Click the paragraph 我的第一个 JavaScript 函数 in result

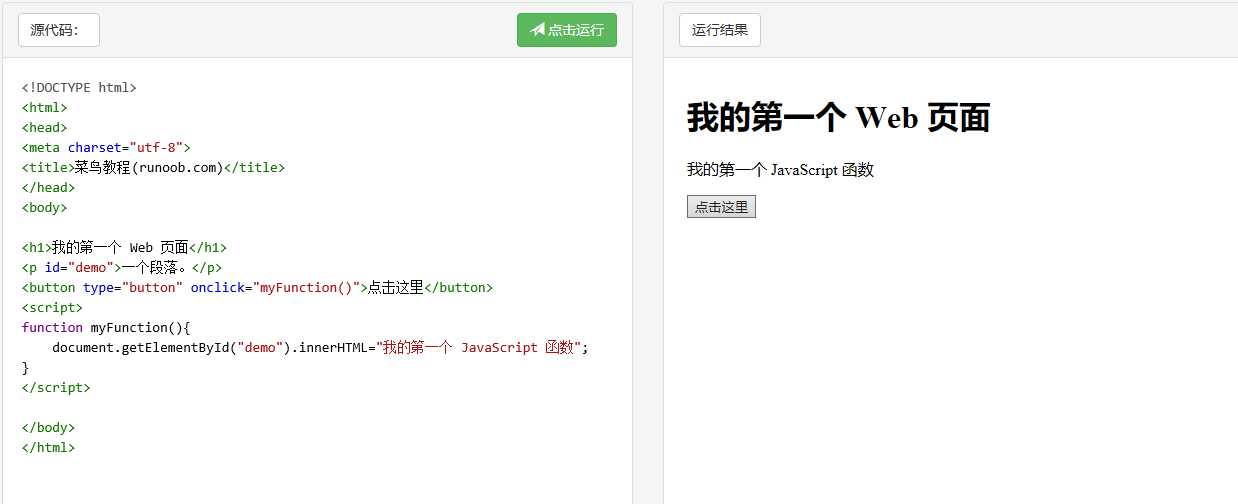pyautogui.click(x=780, y=170)
